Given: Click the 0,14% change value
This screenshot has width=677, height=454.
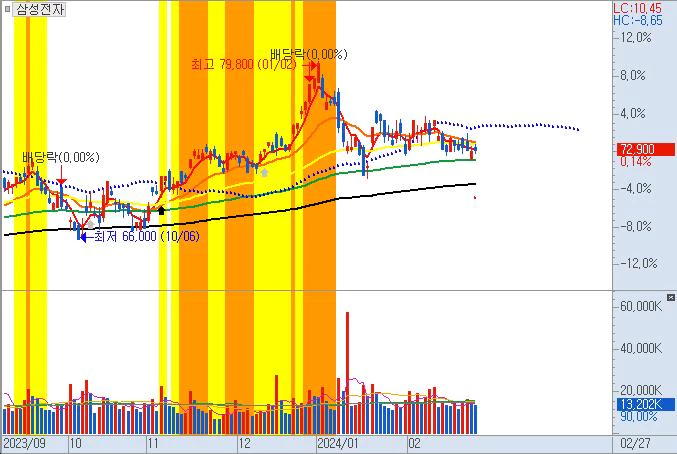Looking at the screenshot, I should (636, 162).
